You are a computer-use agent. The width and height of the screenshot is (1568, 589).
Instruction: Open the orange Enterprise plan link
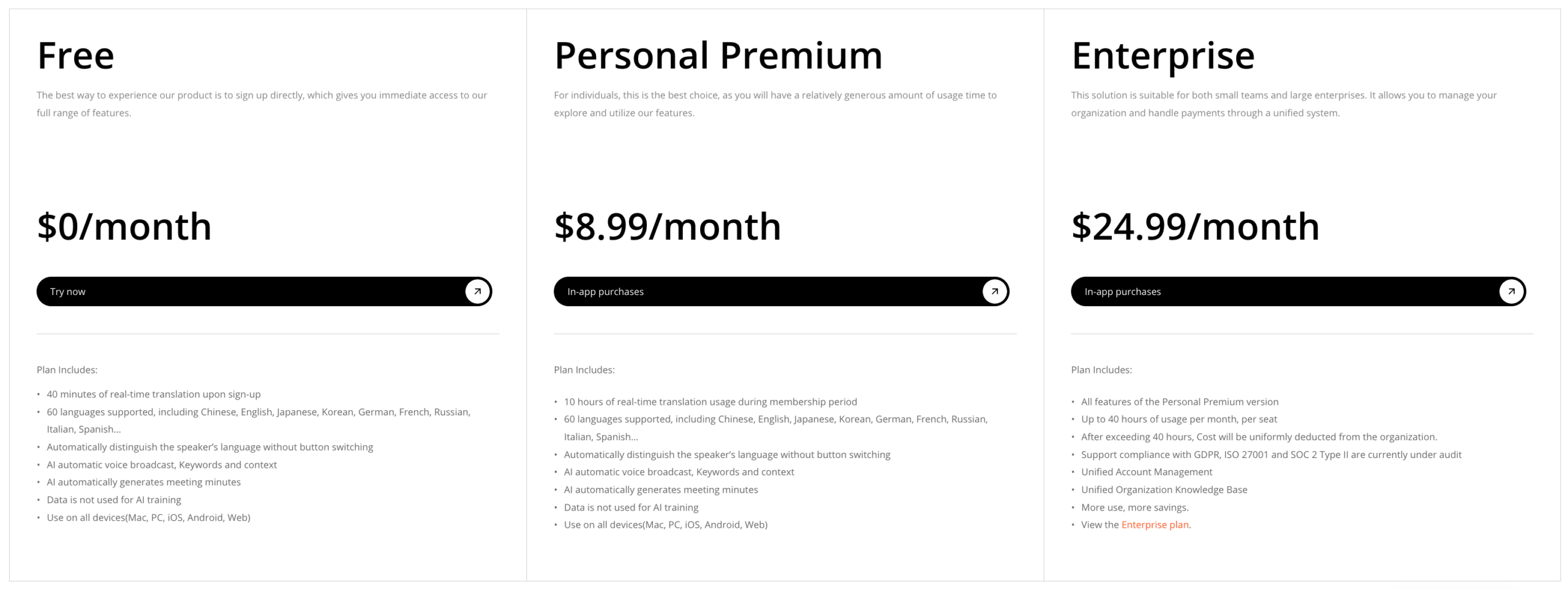click(x=1155, y=525)
